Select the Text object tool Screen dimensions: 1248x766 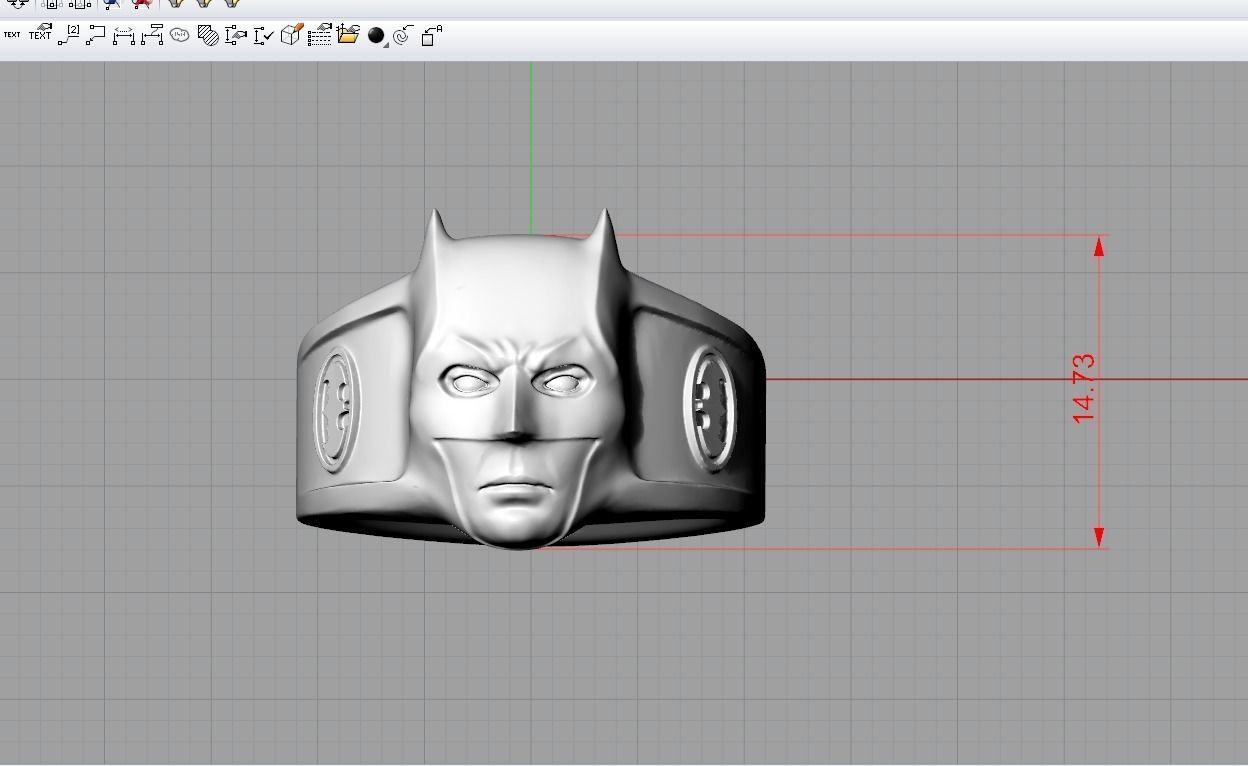[12, 35]
